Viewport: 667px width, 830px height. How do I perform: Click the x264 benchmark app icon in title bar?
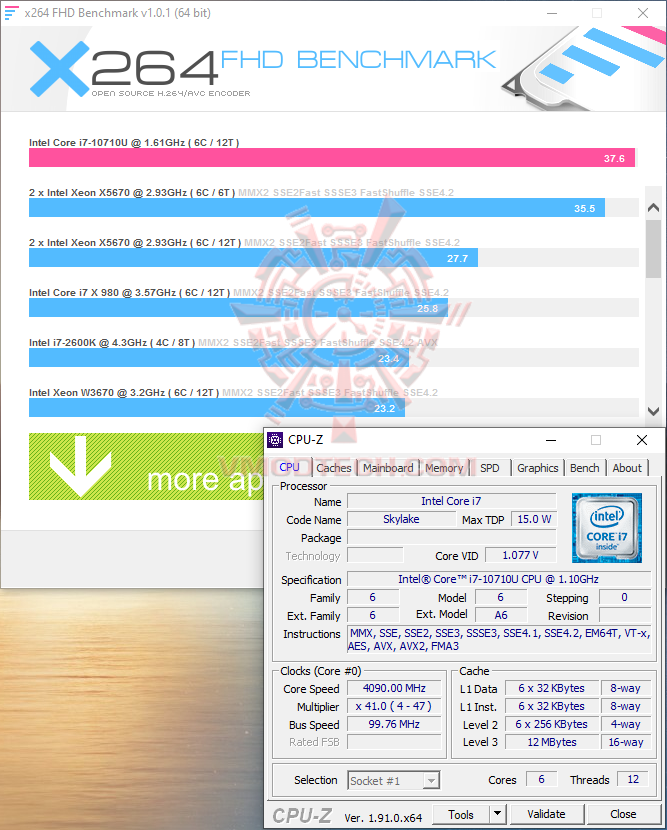click(x=11, y=13)
